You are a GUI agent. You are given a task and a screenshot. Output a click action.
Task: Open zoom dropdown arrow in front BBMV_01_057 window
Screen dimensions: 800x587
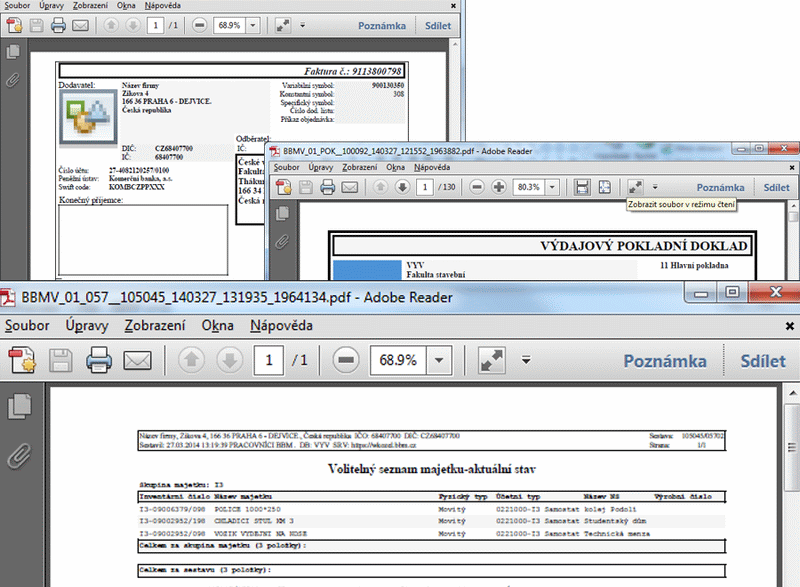tap(439, 361)
